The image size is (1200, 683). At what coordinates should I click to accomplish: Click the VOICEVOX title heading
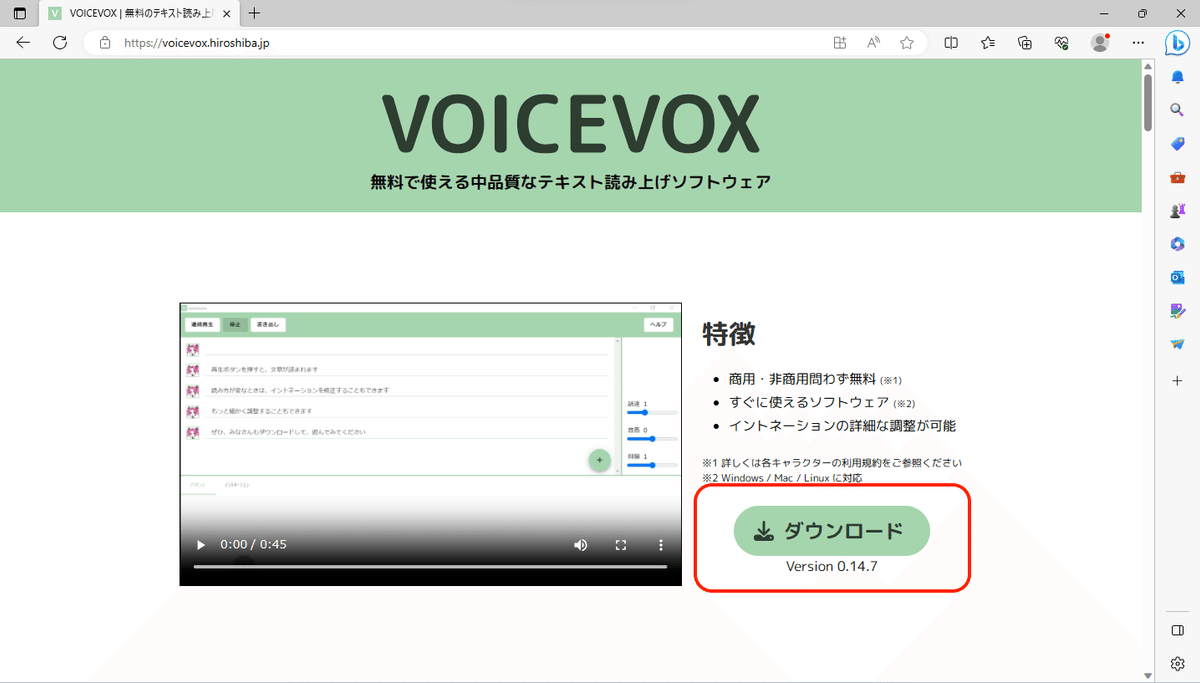pyautogui.click(x=570, y=124)
